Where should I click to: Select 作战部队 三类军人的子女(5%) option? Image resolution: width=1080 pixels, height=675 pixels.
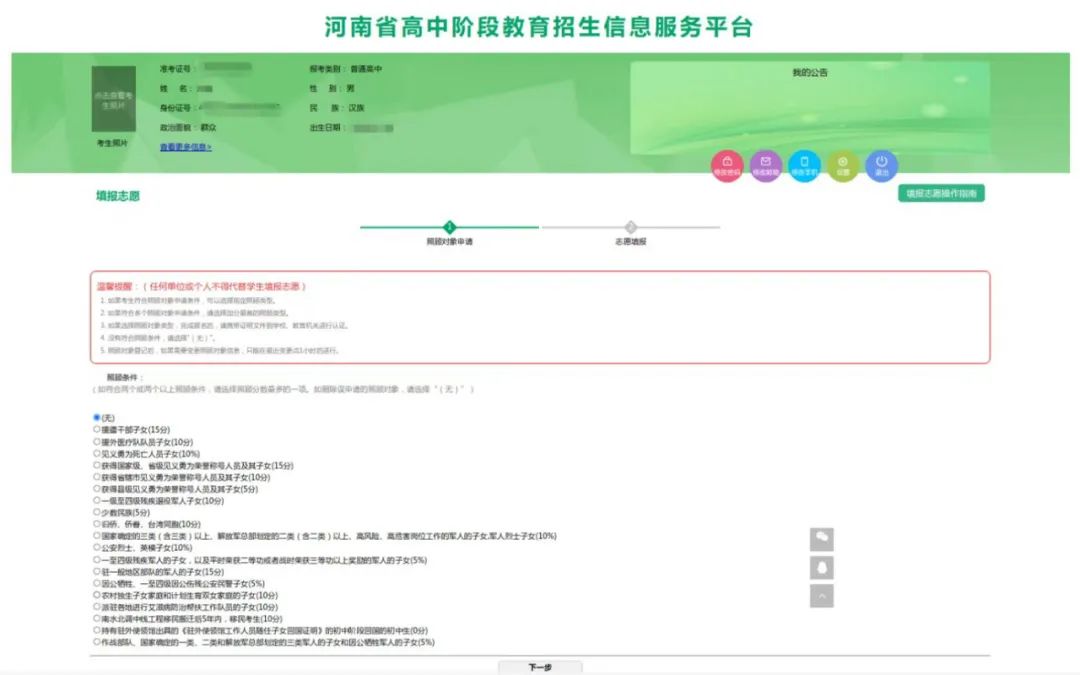(x=97, y=641)
